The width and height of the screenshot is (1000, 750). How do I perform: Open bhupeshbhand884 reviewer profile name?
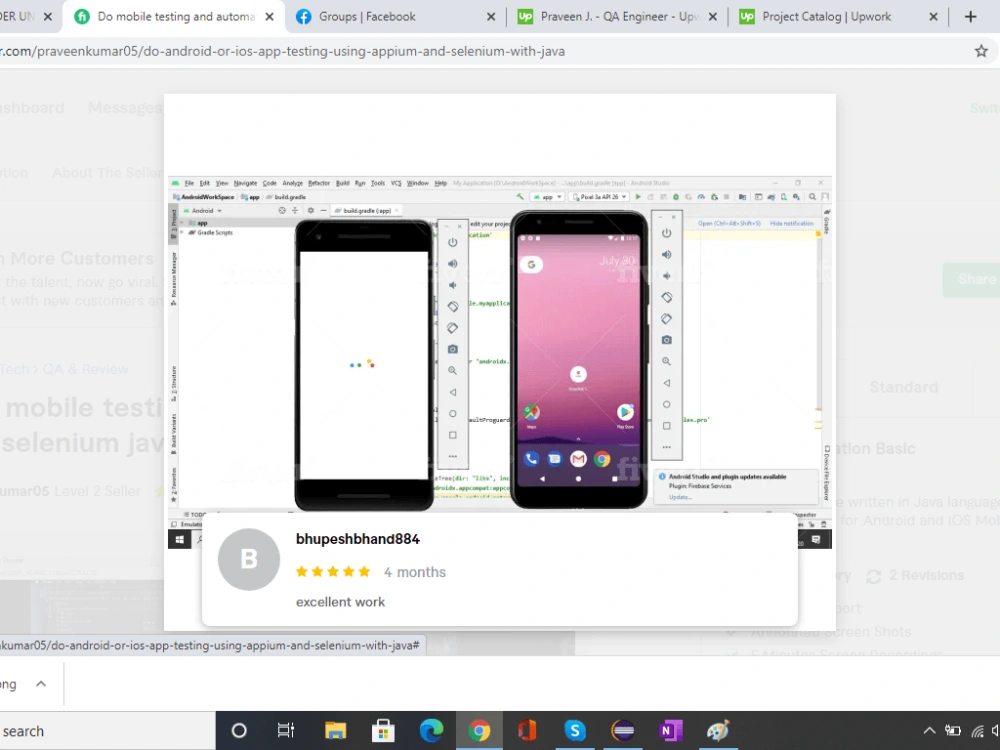tap(358, 539)
